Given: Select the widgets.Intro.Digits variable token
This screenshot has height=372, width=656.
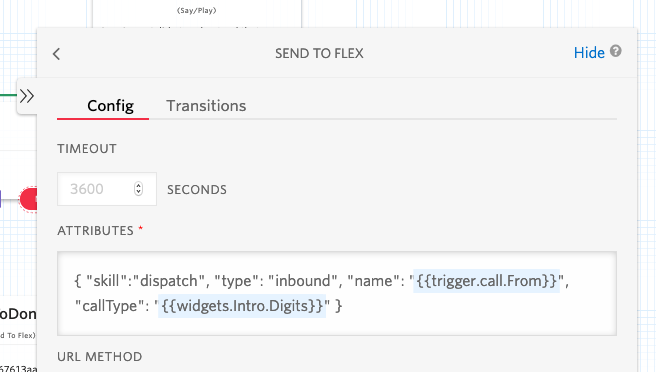Looking at the screenshot, I should (x=242, y=306).
